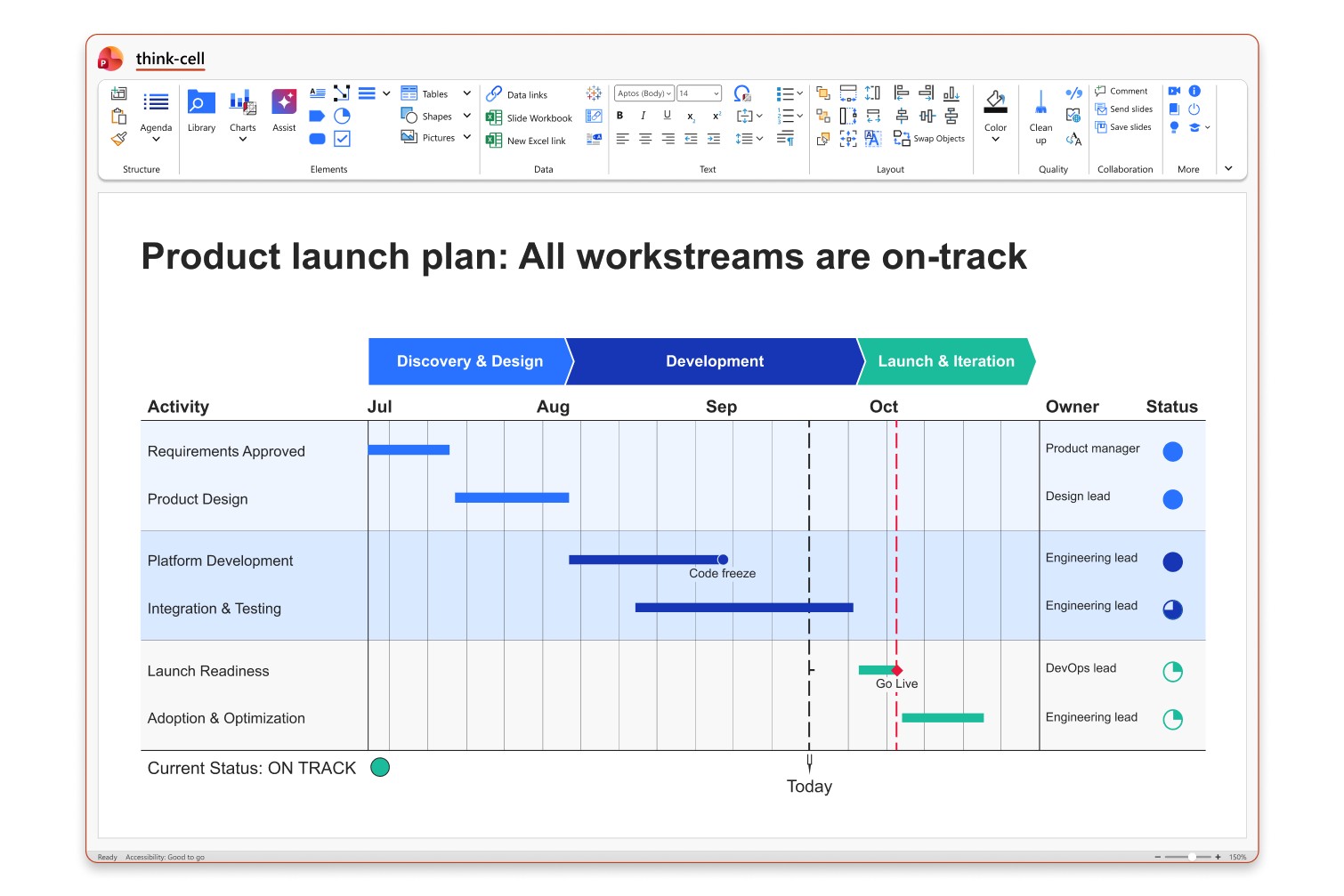The height and width of the screenshot is (896, 1344).
Task: Open the think-cell Library
Action: coord(201,111)
